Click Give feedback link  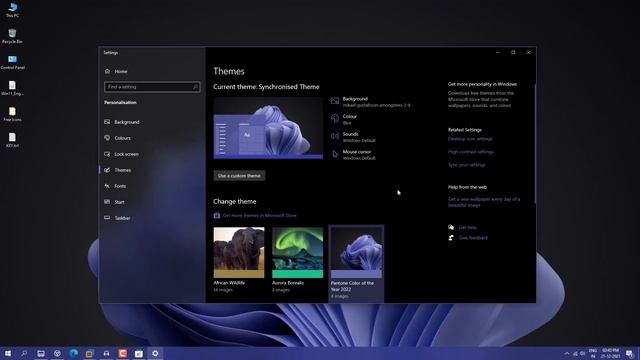[473, 238]
